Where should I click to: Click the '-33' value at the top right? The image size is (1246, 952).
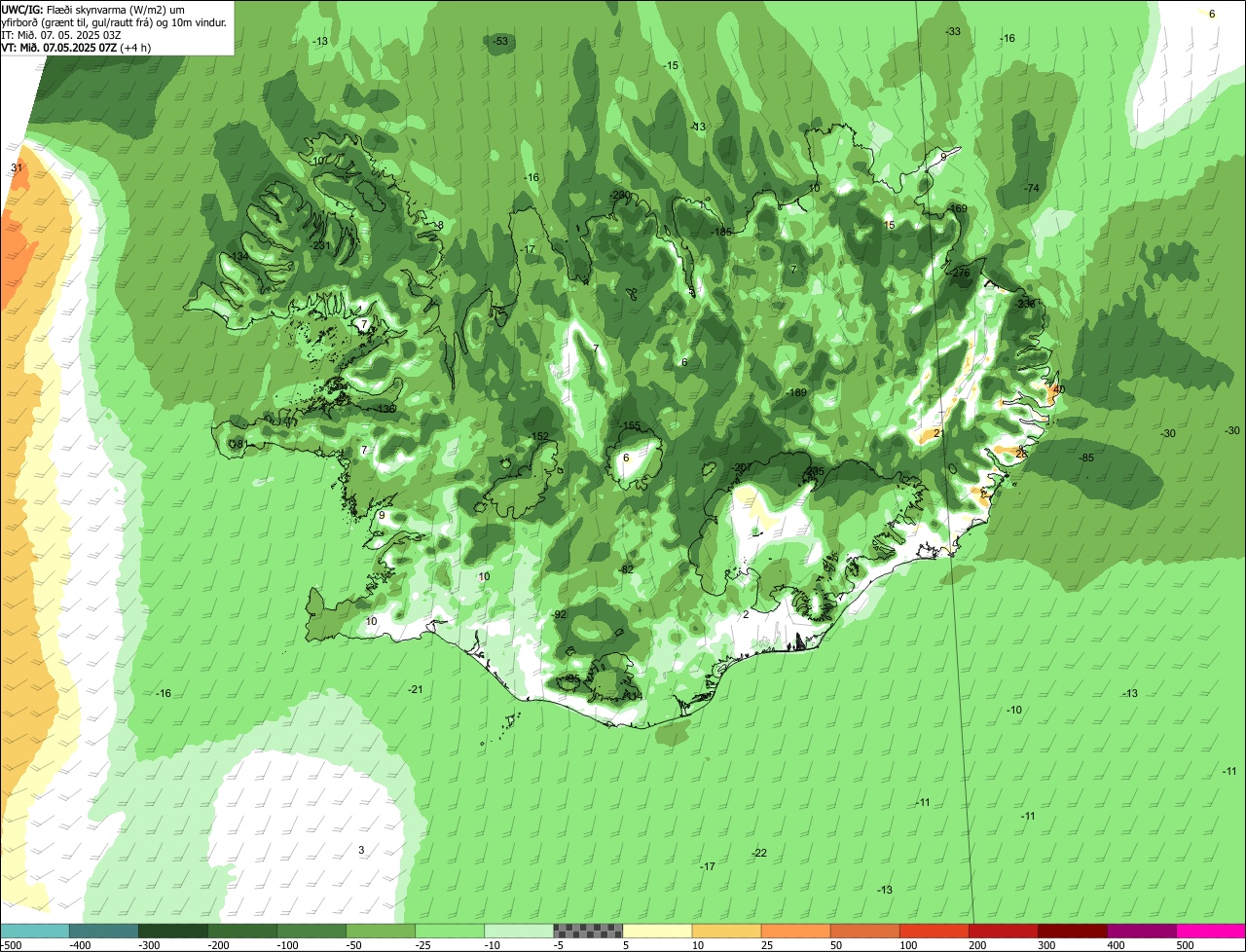tap(953, 31)
